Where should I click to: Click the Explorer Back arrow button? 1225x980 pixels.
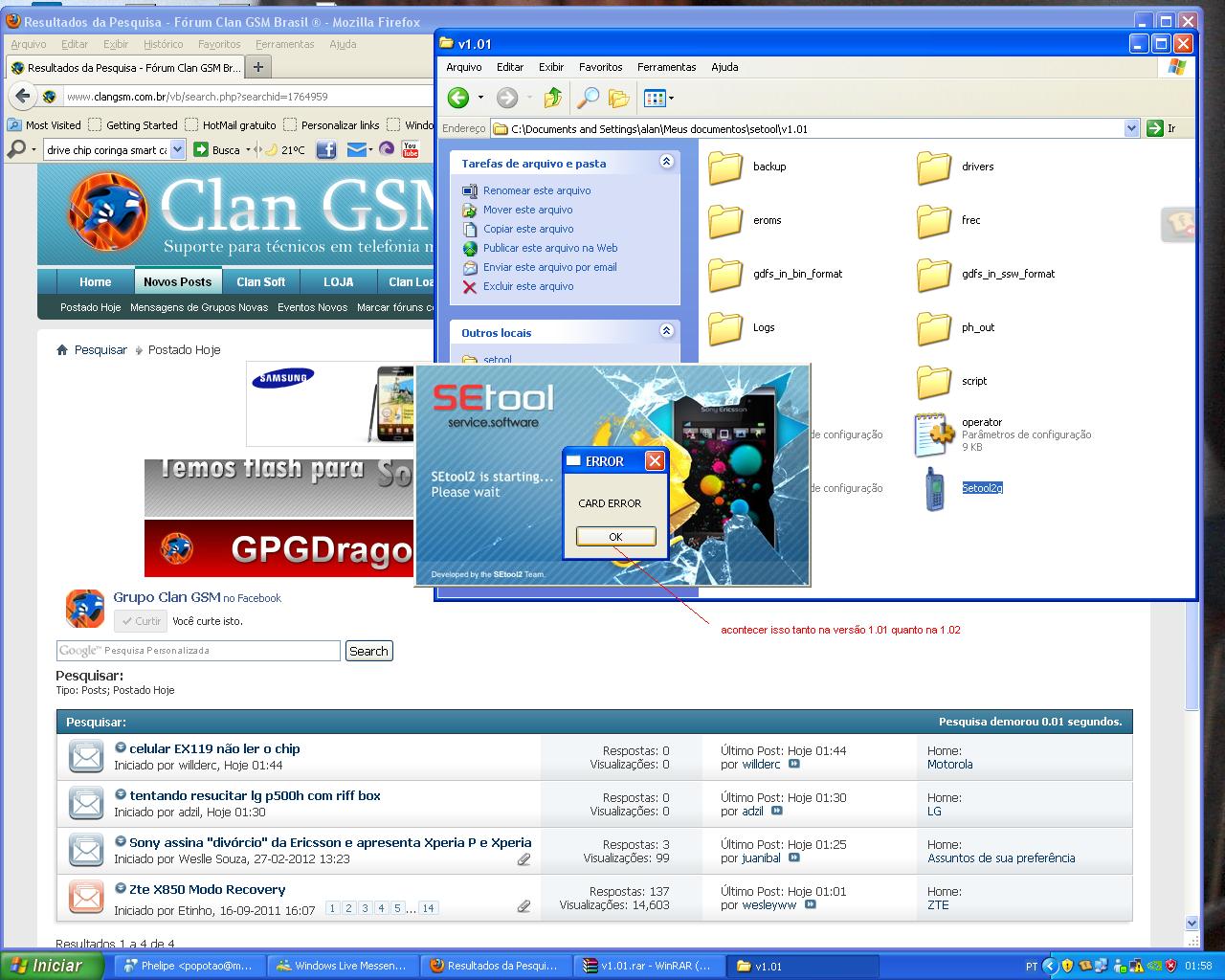pos(458,98)
